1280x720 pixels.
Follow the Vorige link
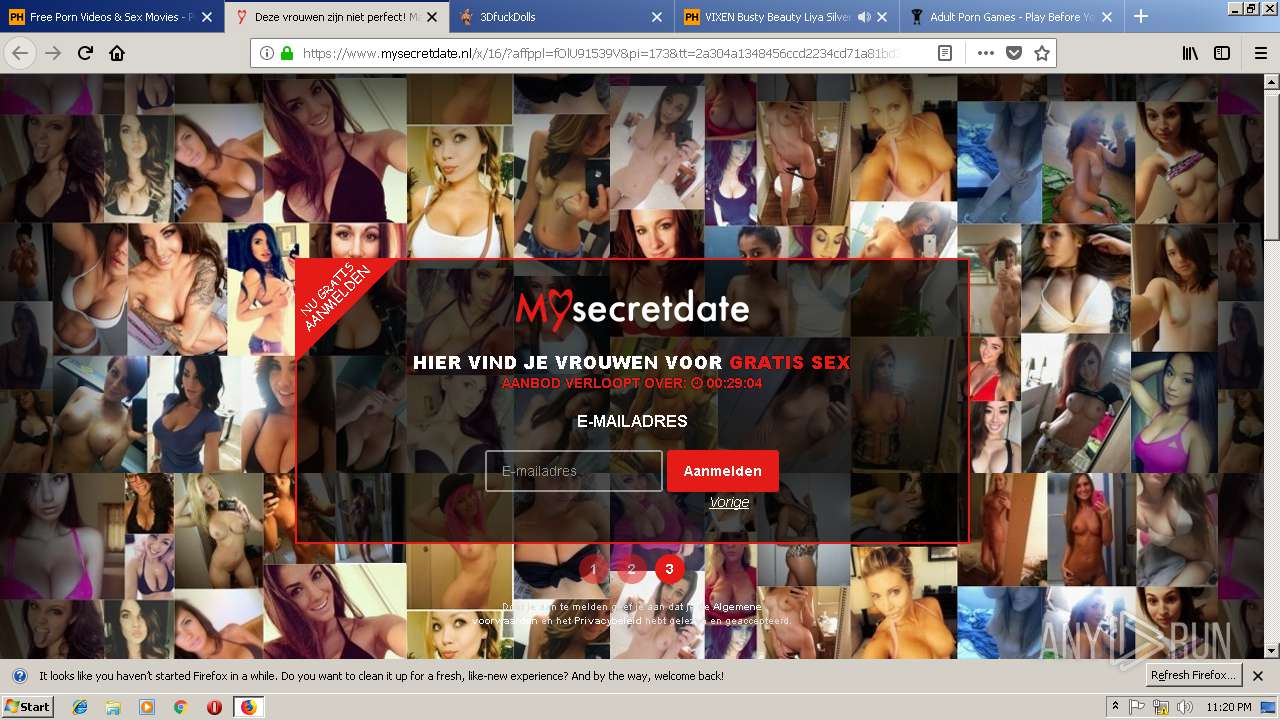[x=729, y=503]
